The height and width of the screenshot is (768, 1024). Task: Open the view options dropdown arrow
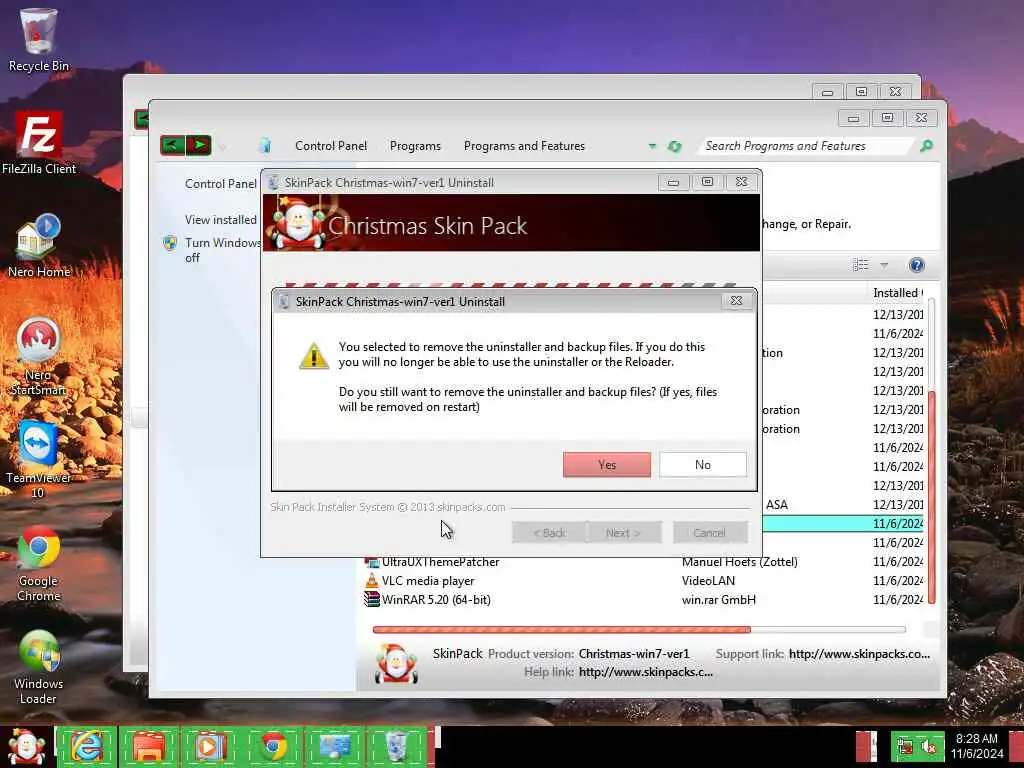[x=884, y=265]
